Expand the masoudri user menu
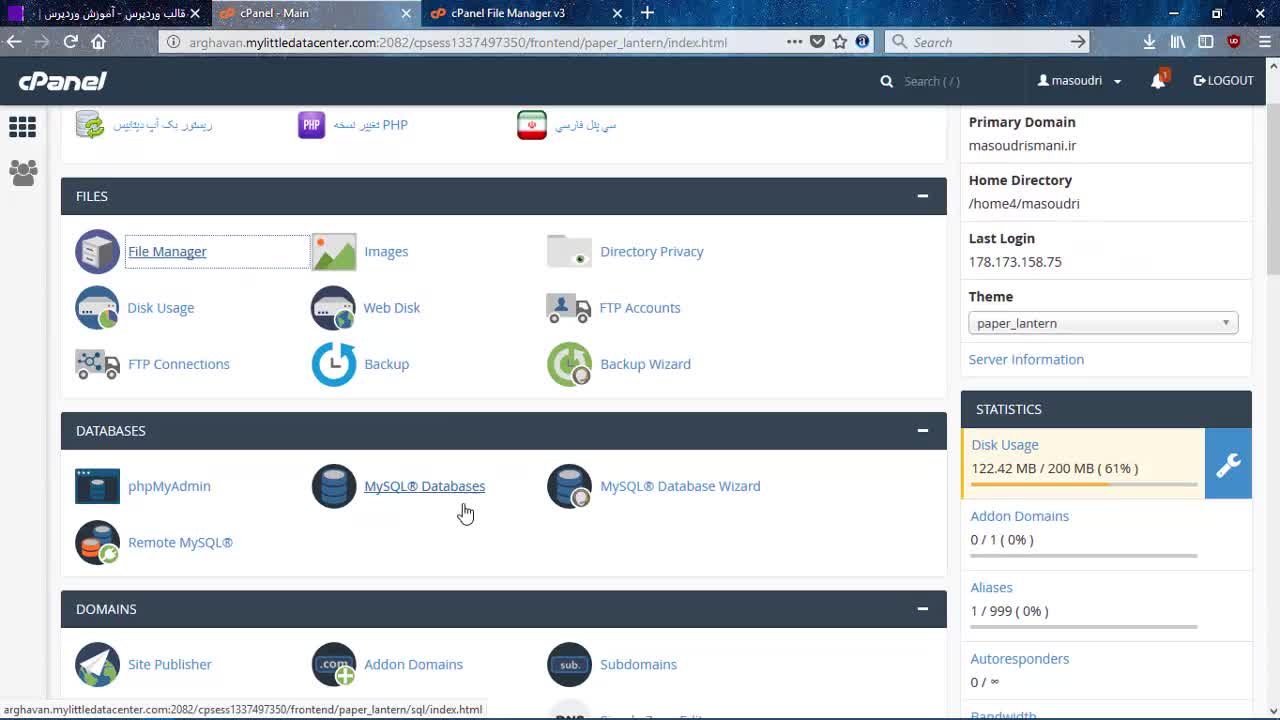Viewport: 1280px width, 720px height. click(x=1079, y=81)
